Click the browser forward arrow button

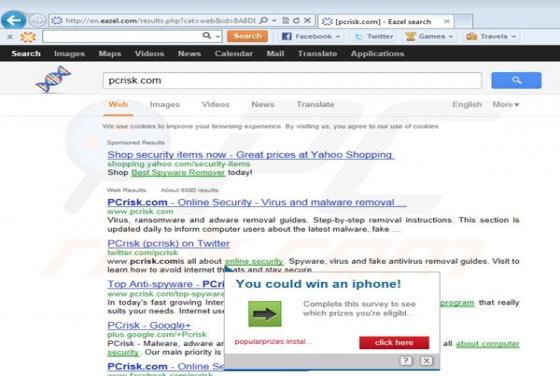click(x=37, y=20)
